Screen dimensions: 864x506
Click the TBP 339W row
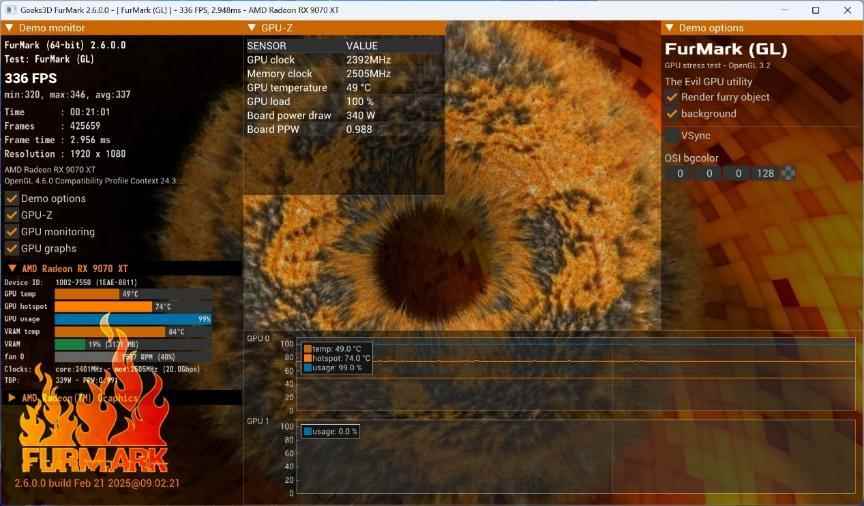(61, 380)
